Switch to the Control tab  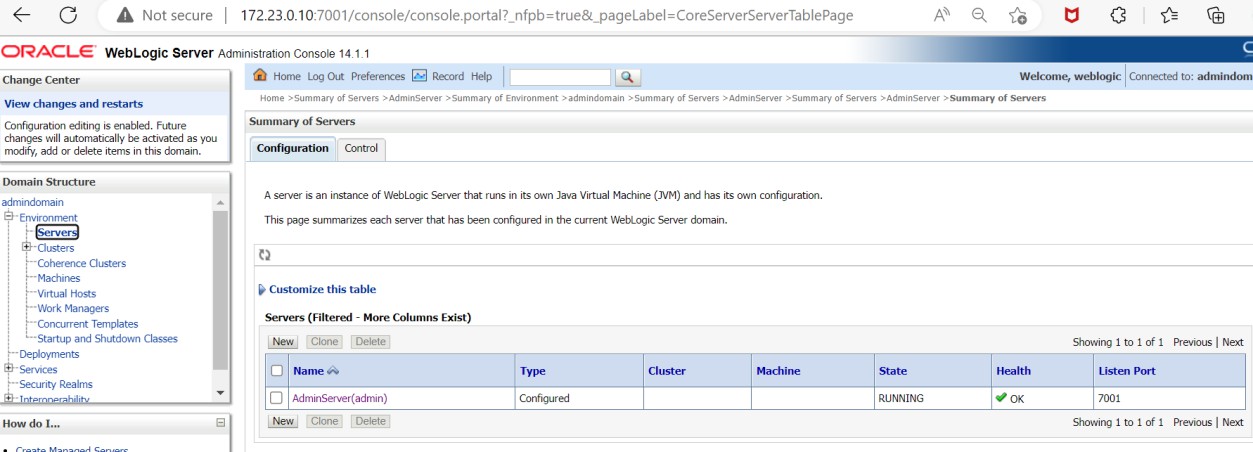click(x=361, y=148)
